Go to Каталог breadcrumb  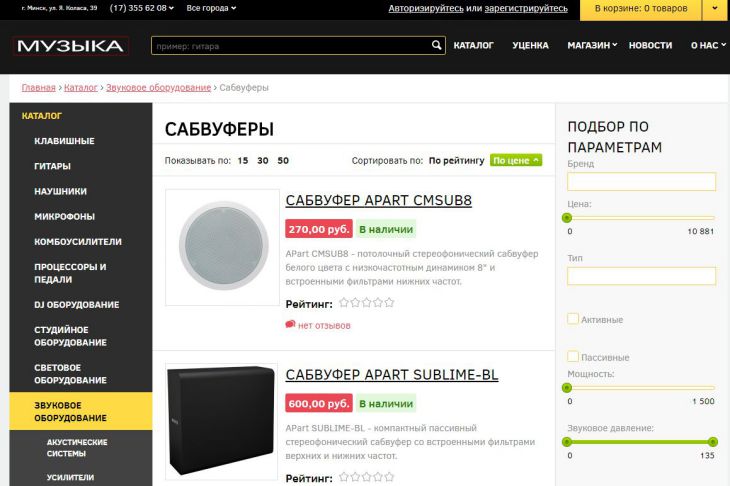point(81,87)
